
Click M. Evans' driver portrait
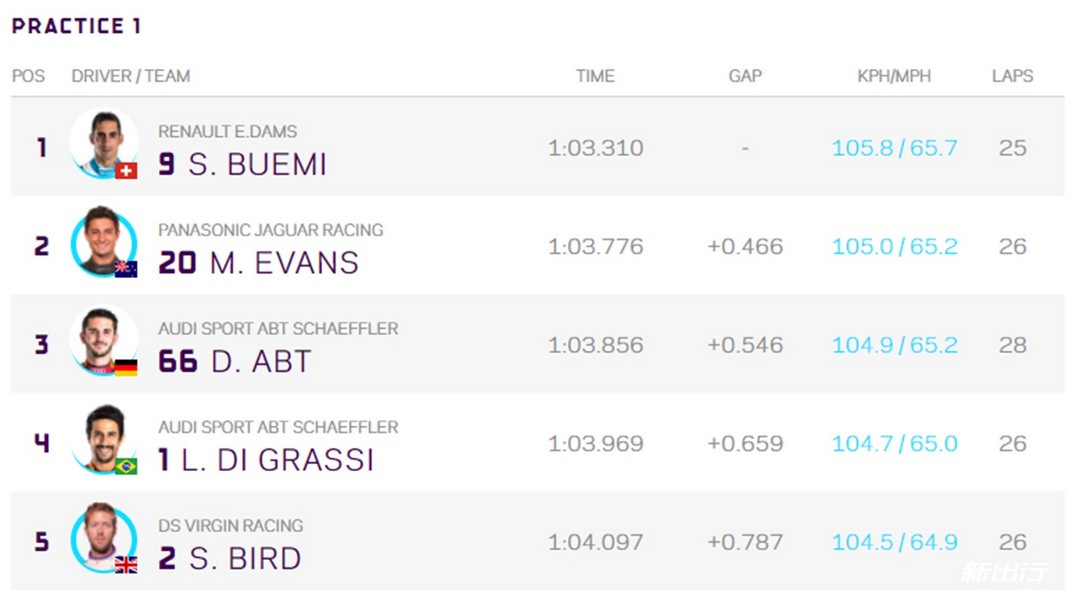[x=104, y=243]
